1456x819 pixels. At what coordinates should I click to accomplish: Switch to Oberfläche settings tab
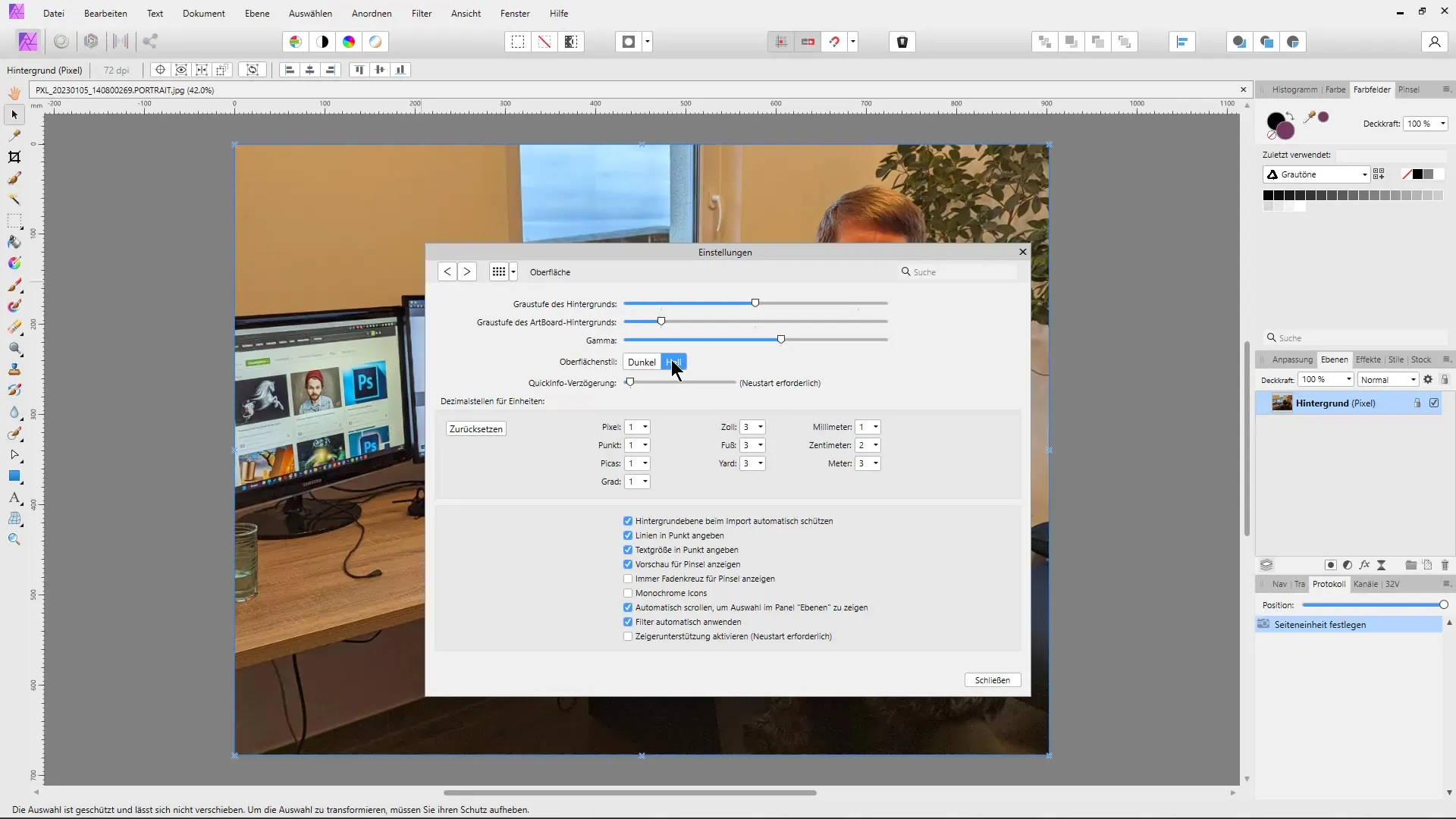tap(551, 272)
